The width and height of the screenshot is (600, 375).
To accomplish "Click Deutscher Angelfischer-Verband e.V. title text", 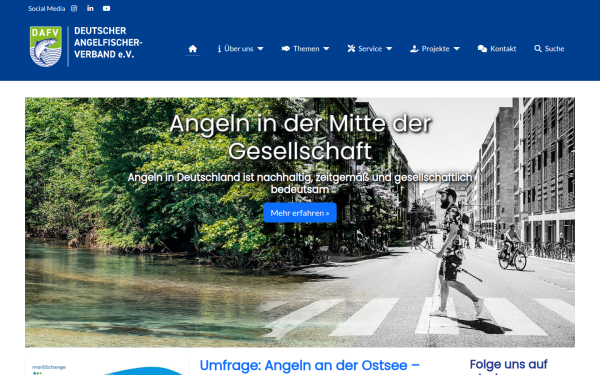I will pos(108,42).
